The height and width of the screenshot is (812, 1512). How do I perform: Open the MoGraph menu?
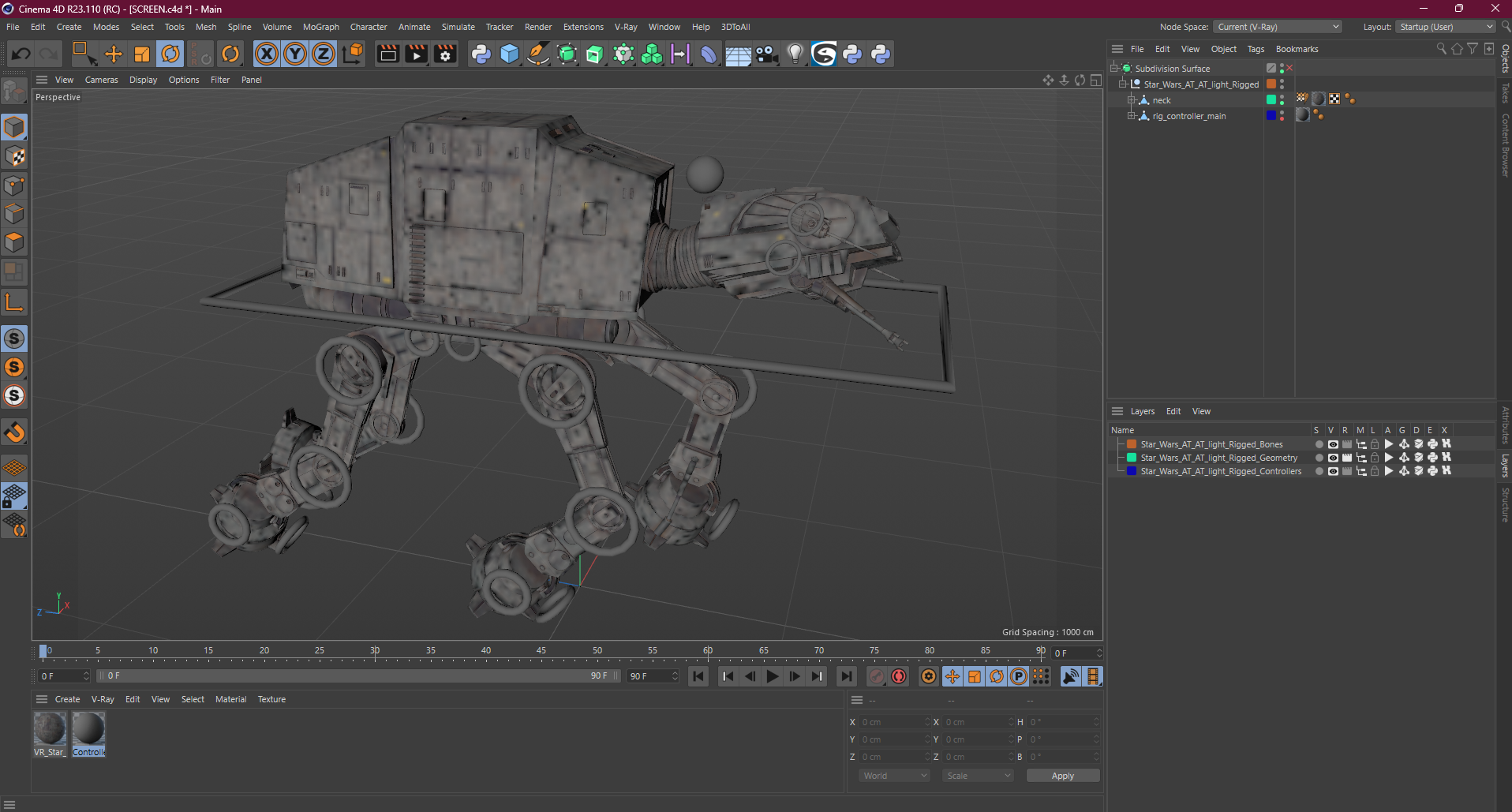tap(321, 27)
